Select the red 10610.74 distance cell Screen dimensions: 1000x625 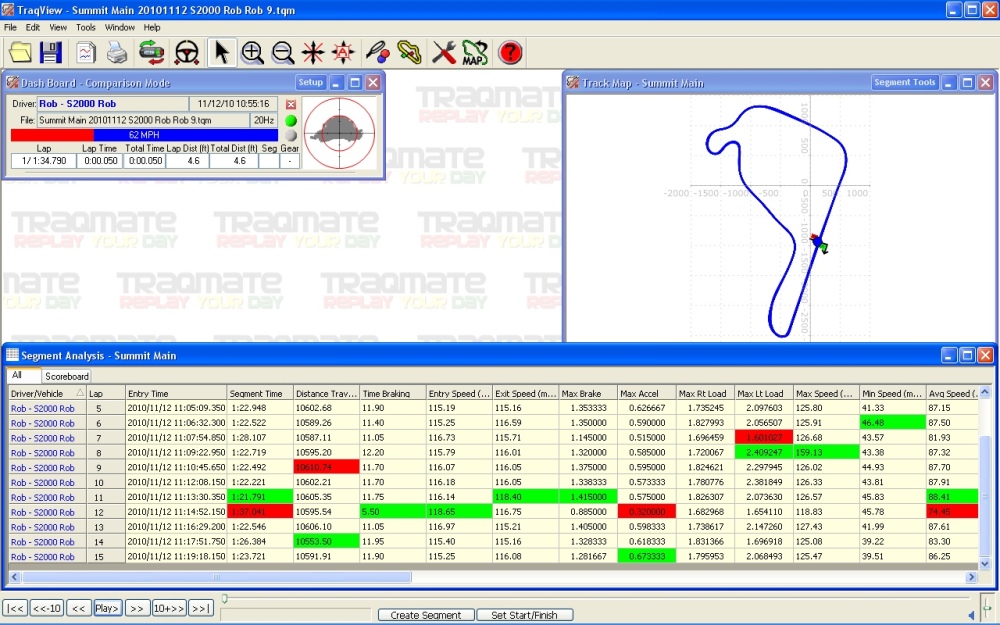[327, 467]
